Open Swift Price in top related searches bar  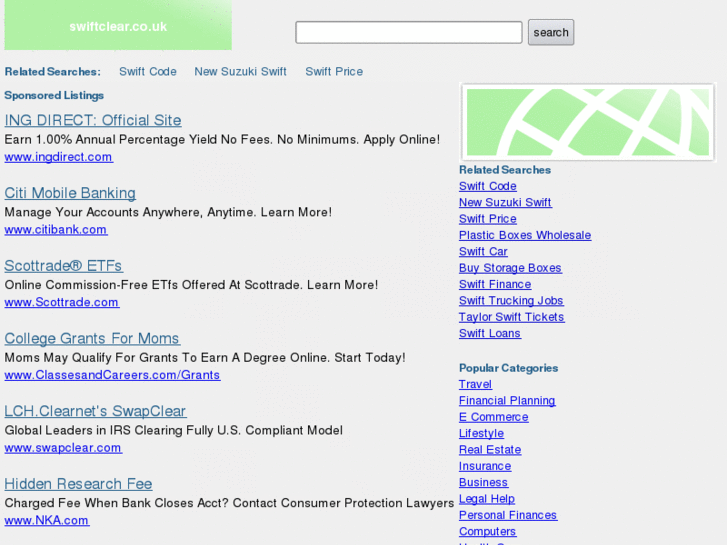point(334,72)
